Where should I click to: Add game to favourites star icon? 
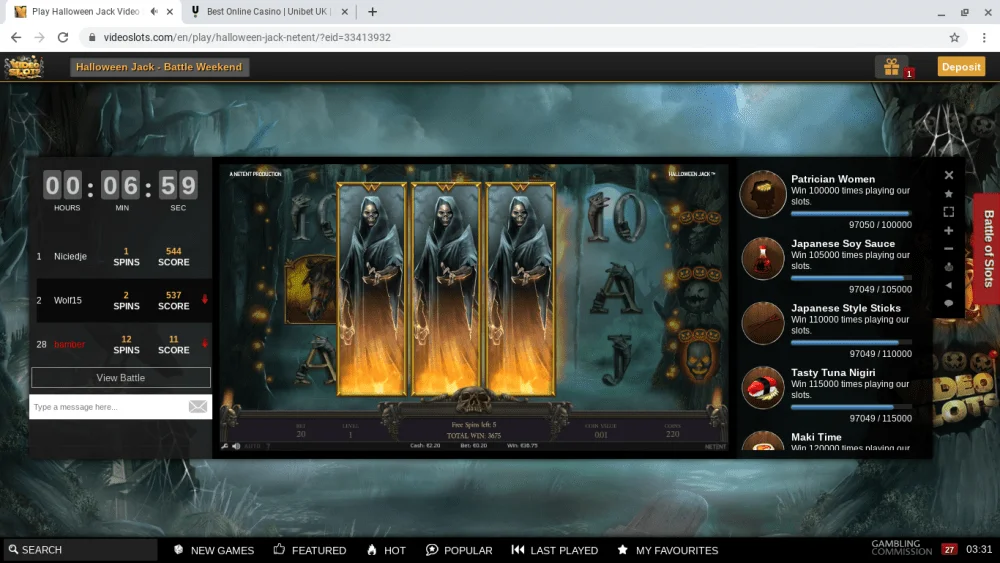(949, 194)
